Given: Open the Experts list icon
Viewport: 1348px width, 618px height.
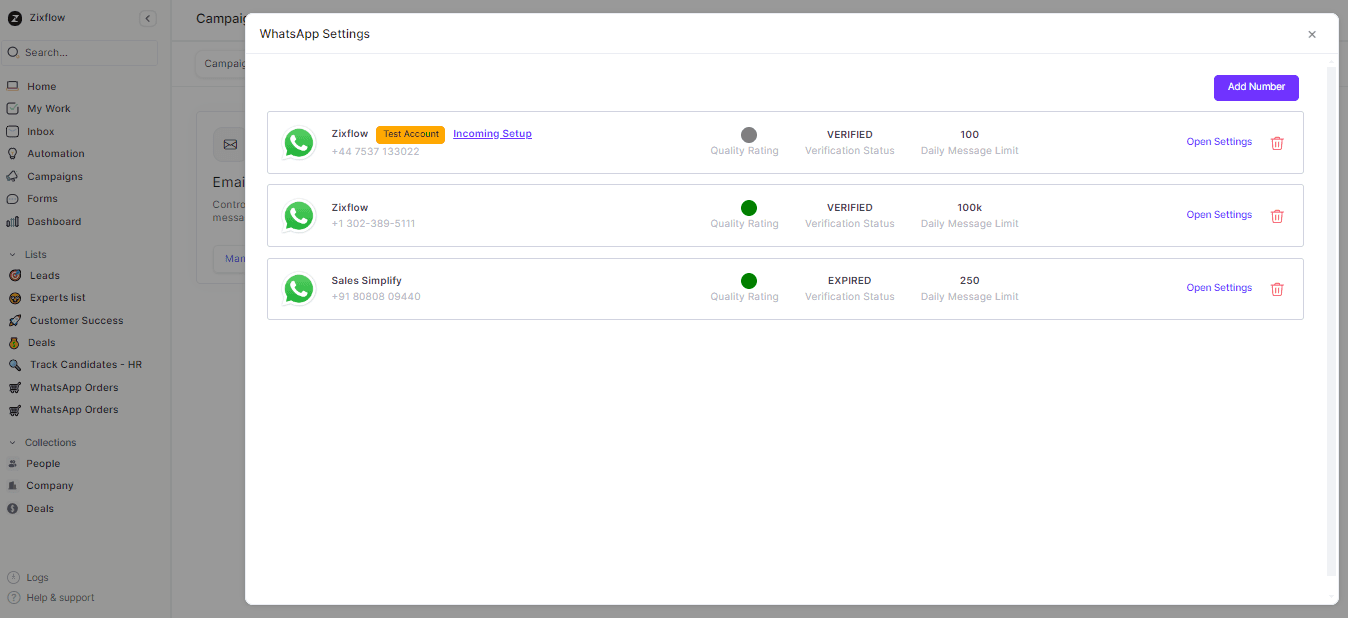Looking at the screenshot, I should click(13, 297).
